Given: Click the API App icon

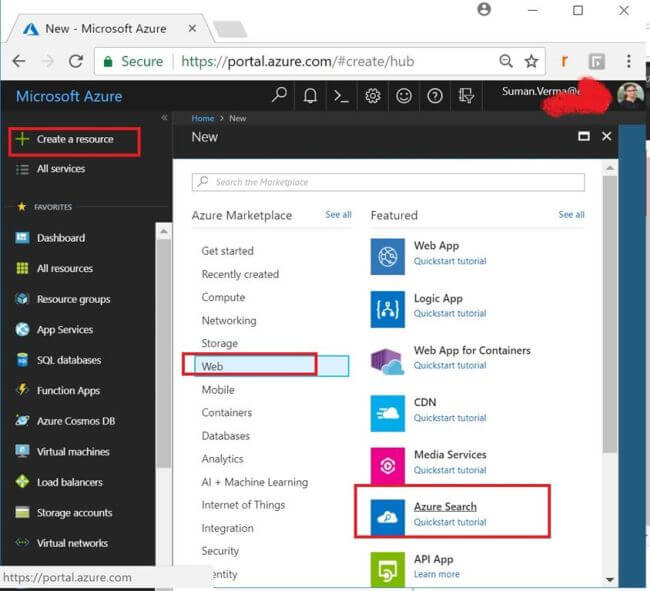Looking at the screenshot, I should [x=388, y=569].
